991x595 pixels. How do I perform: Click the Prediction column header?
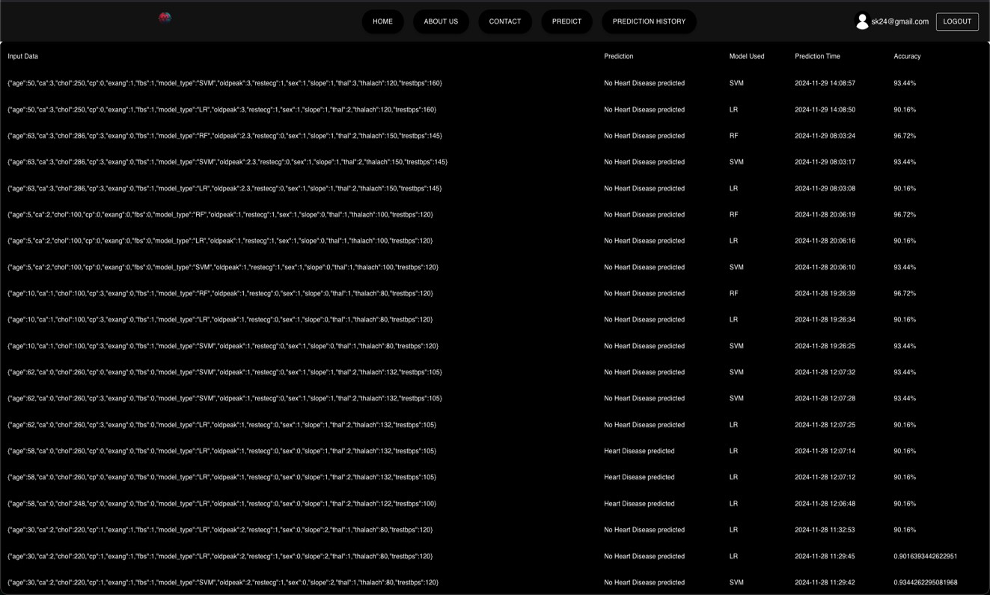[618, 56]
